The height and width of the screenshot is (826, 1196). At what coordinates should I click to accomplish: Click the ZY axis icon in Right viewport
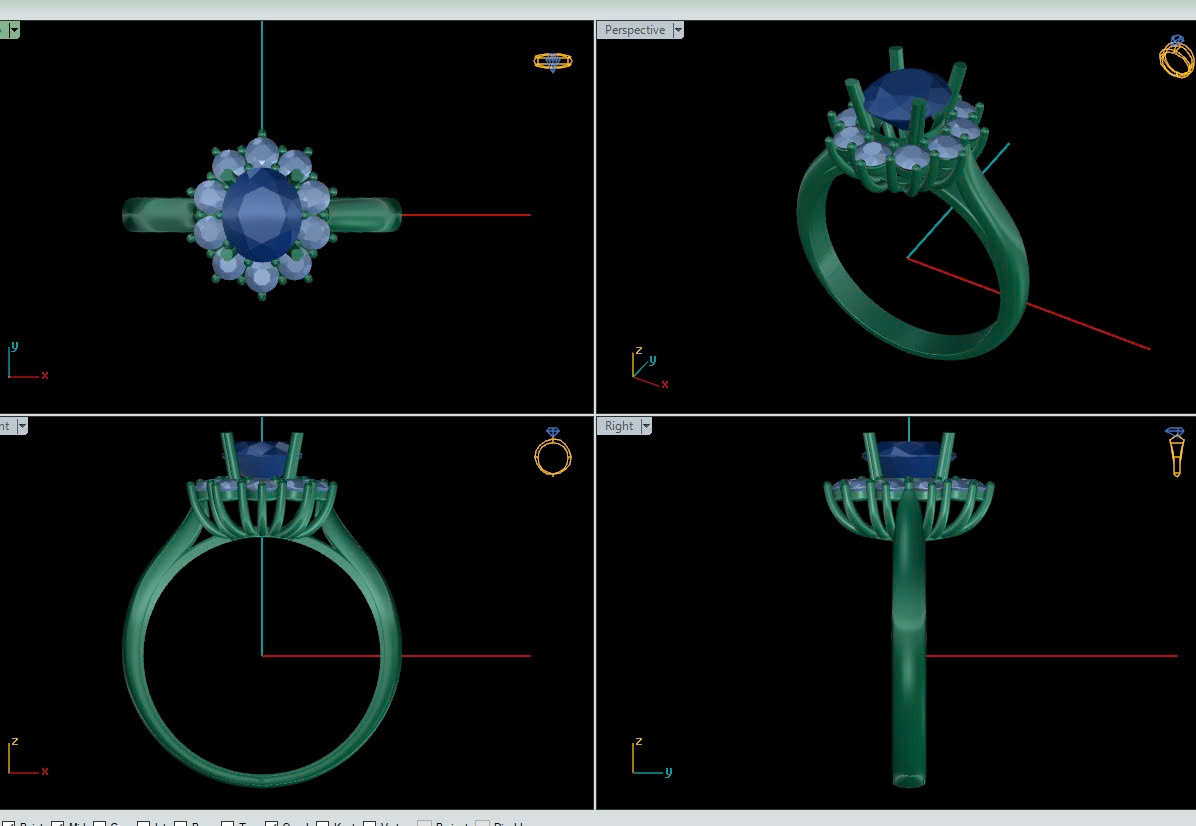[649, 758]
